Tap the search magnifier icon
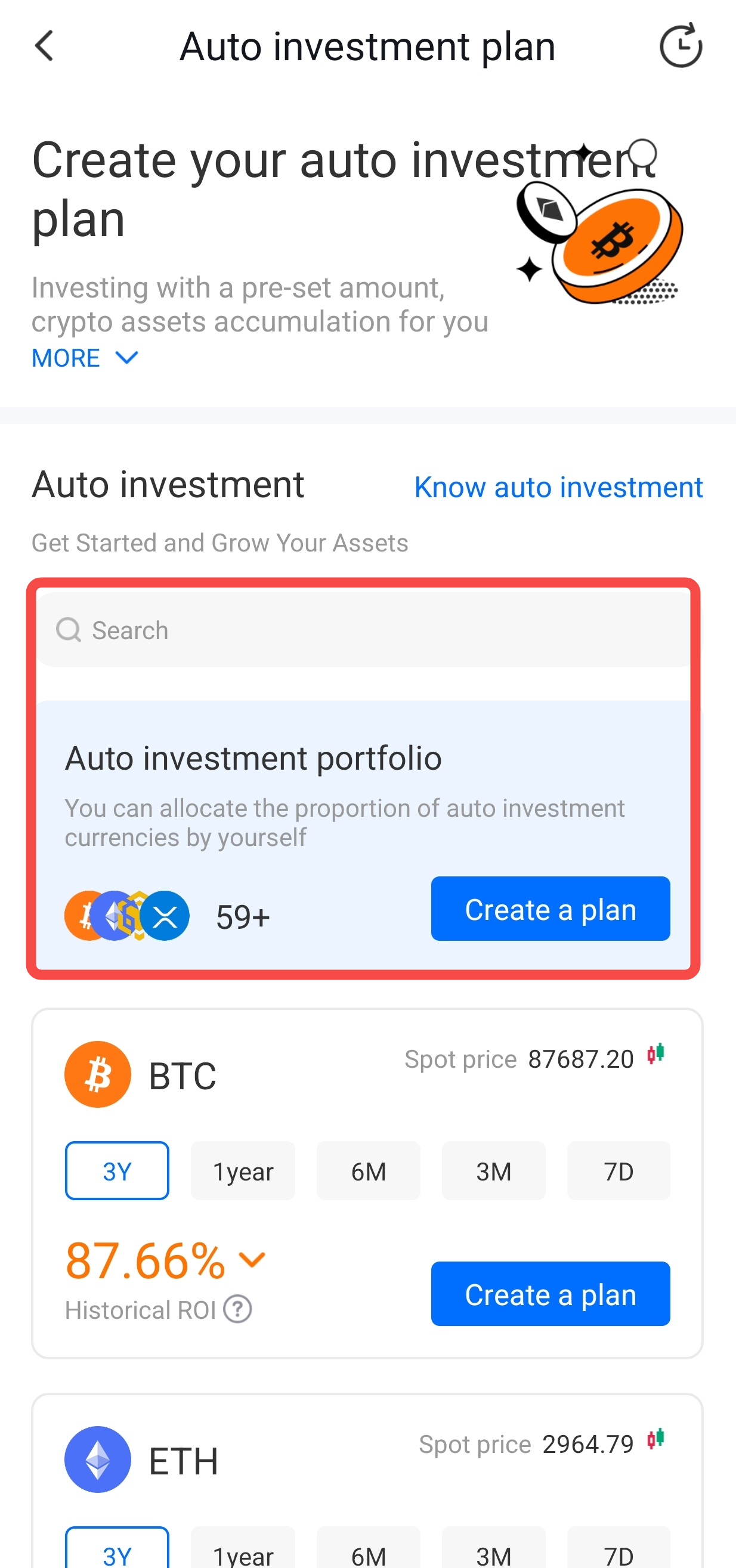 pyautogui.click(x=68, y=630)
